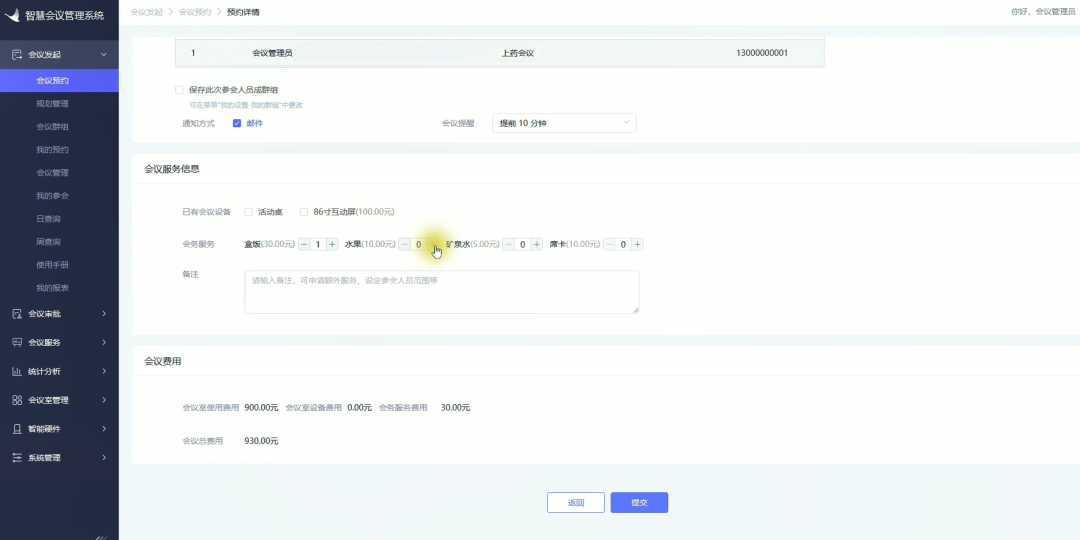Click the 水果 quantity value field

coord(419,245)
